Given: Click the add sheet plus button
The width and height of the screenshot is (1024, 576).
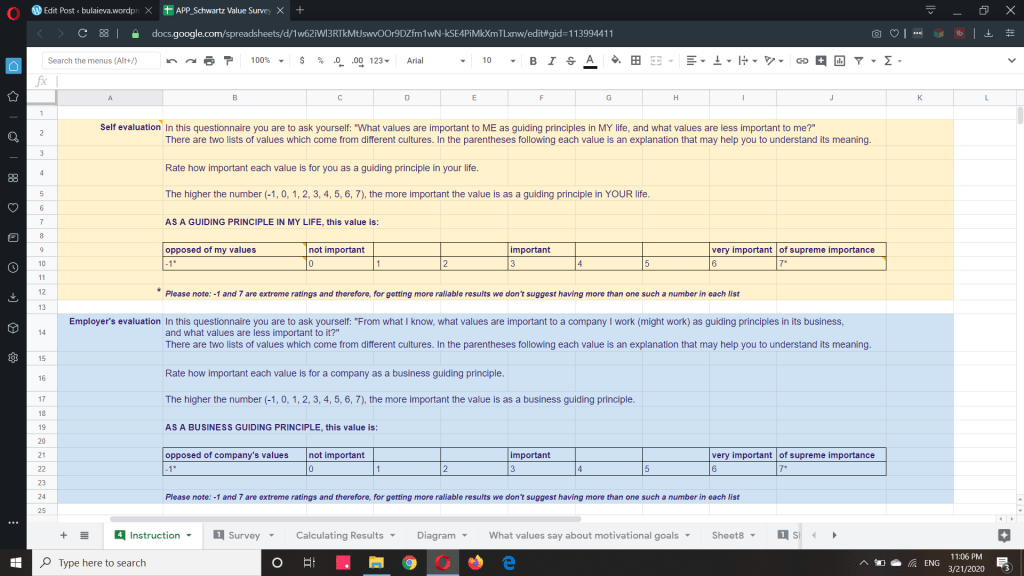Looking at the screenshot, I should (x=65, y=535).
